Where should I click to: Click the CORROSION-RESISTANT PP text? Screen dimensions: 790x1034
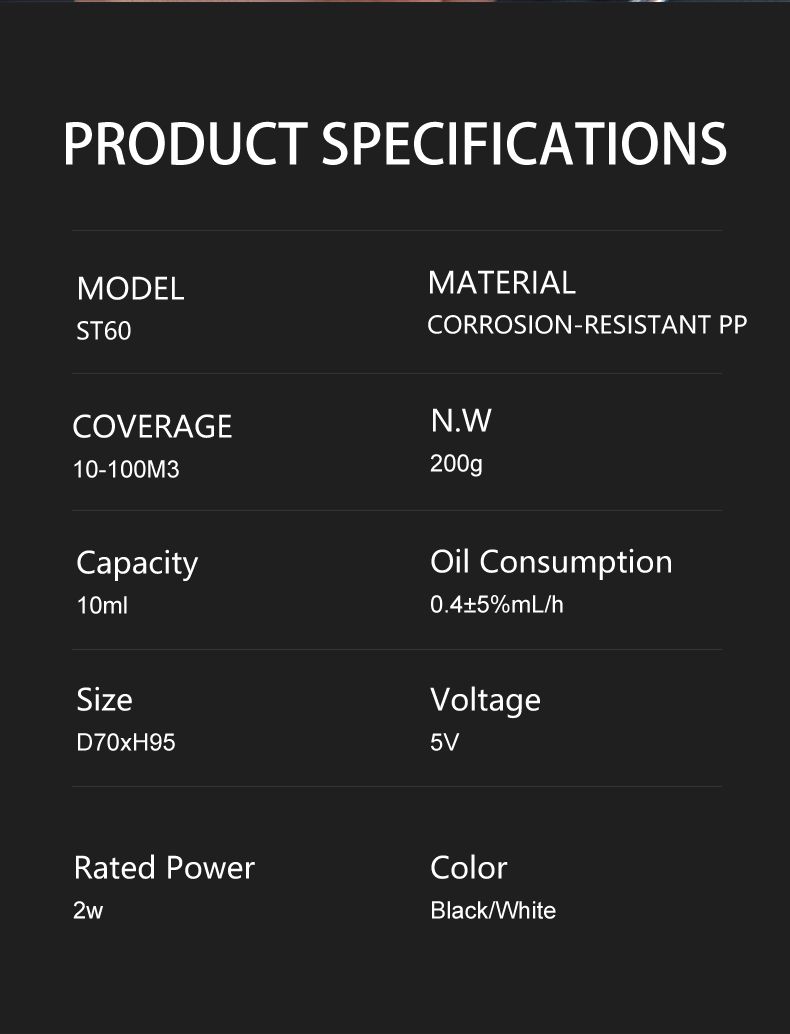tap(587, 325)
